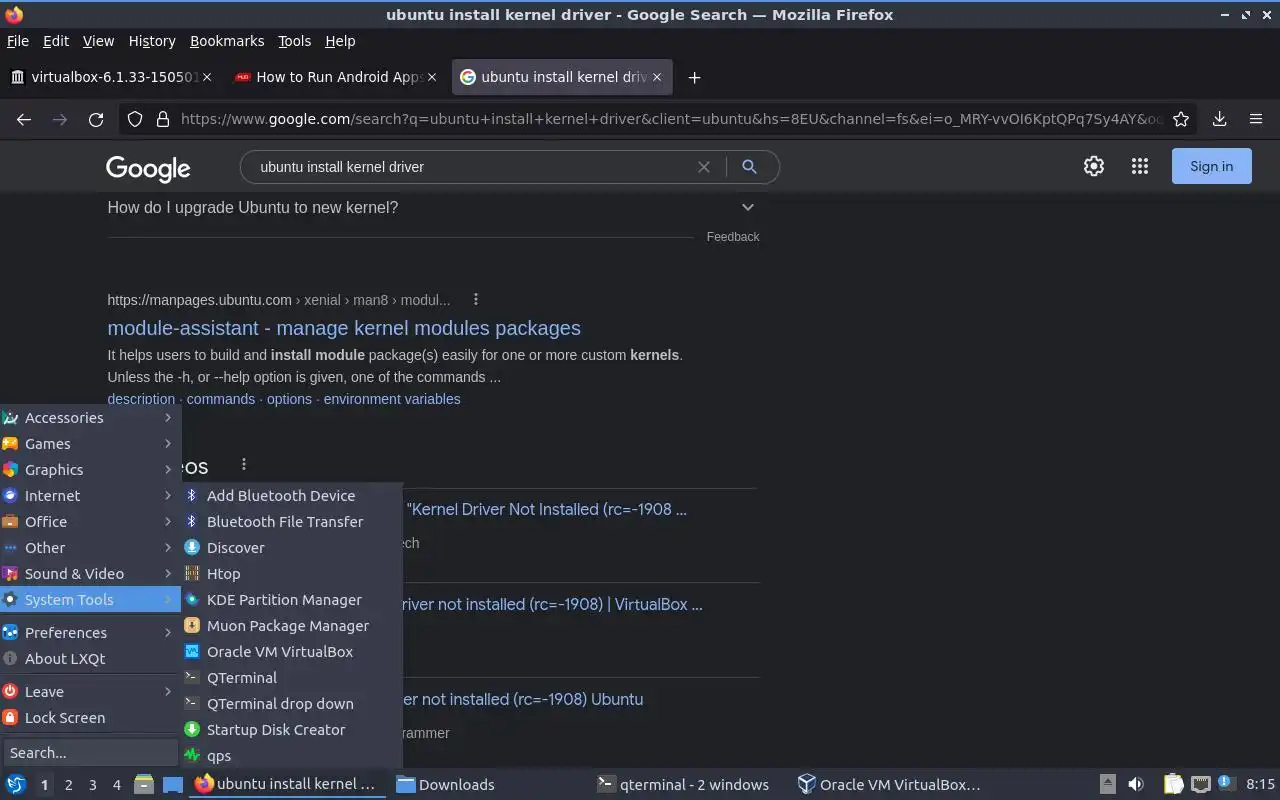Click into the Google search input box
Image resolution: width=1280 pixels, height=800 pixels.
470,167
